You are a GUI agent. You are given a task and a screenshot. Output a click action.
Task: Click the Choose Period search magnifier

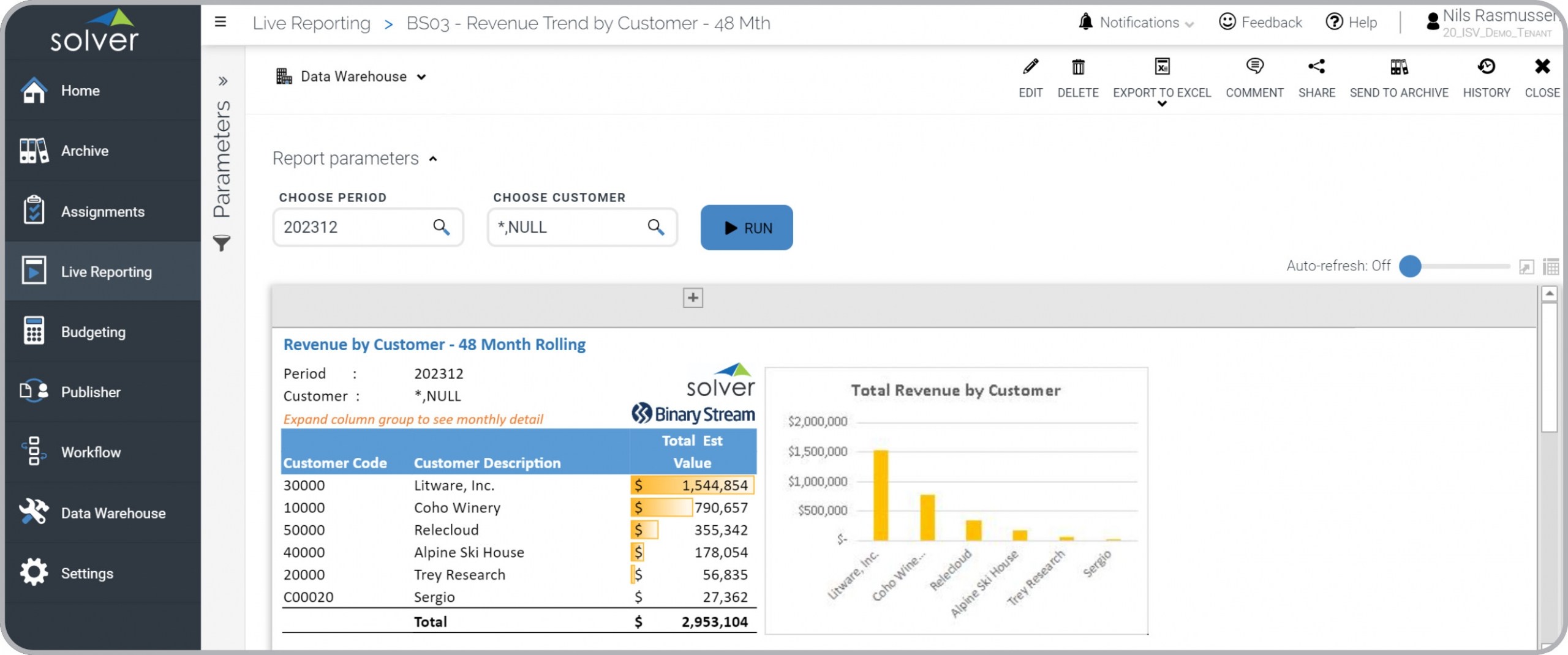coord(441,227)
